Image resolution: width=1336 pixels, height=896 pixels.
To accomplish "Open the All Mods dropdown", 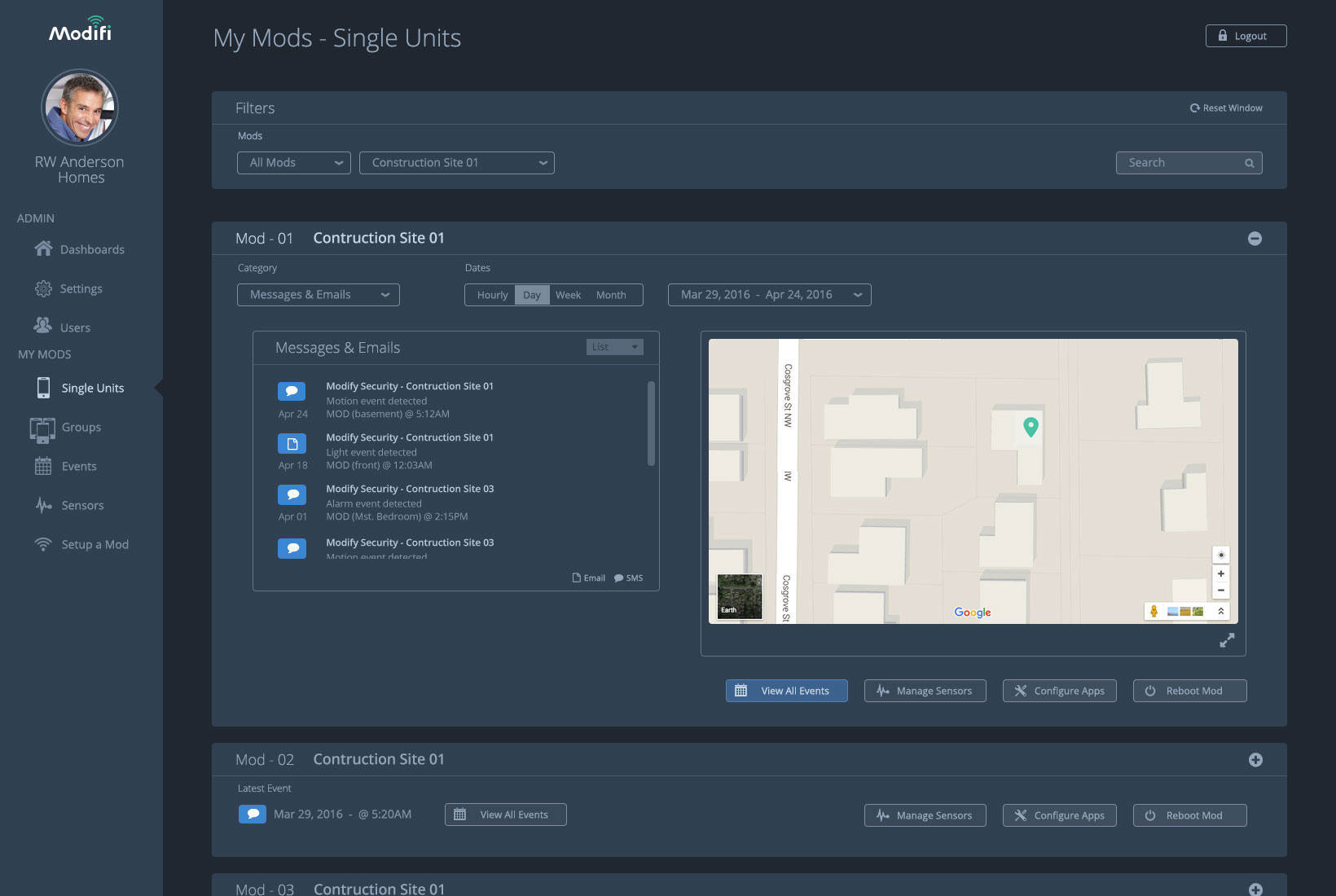I will point(294,163).
